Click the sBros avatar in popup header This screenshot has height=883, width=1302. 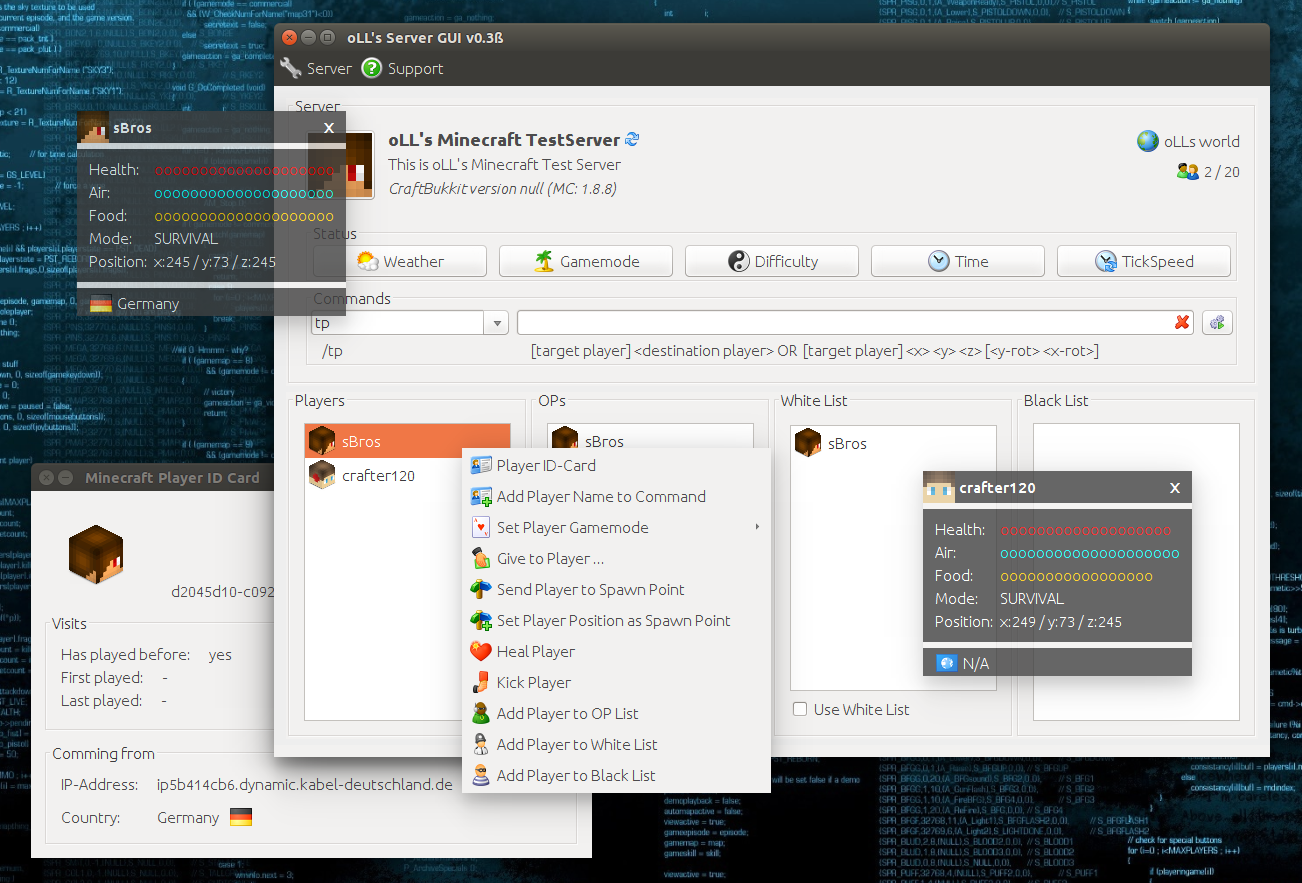click(x=93, y=128)
